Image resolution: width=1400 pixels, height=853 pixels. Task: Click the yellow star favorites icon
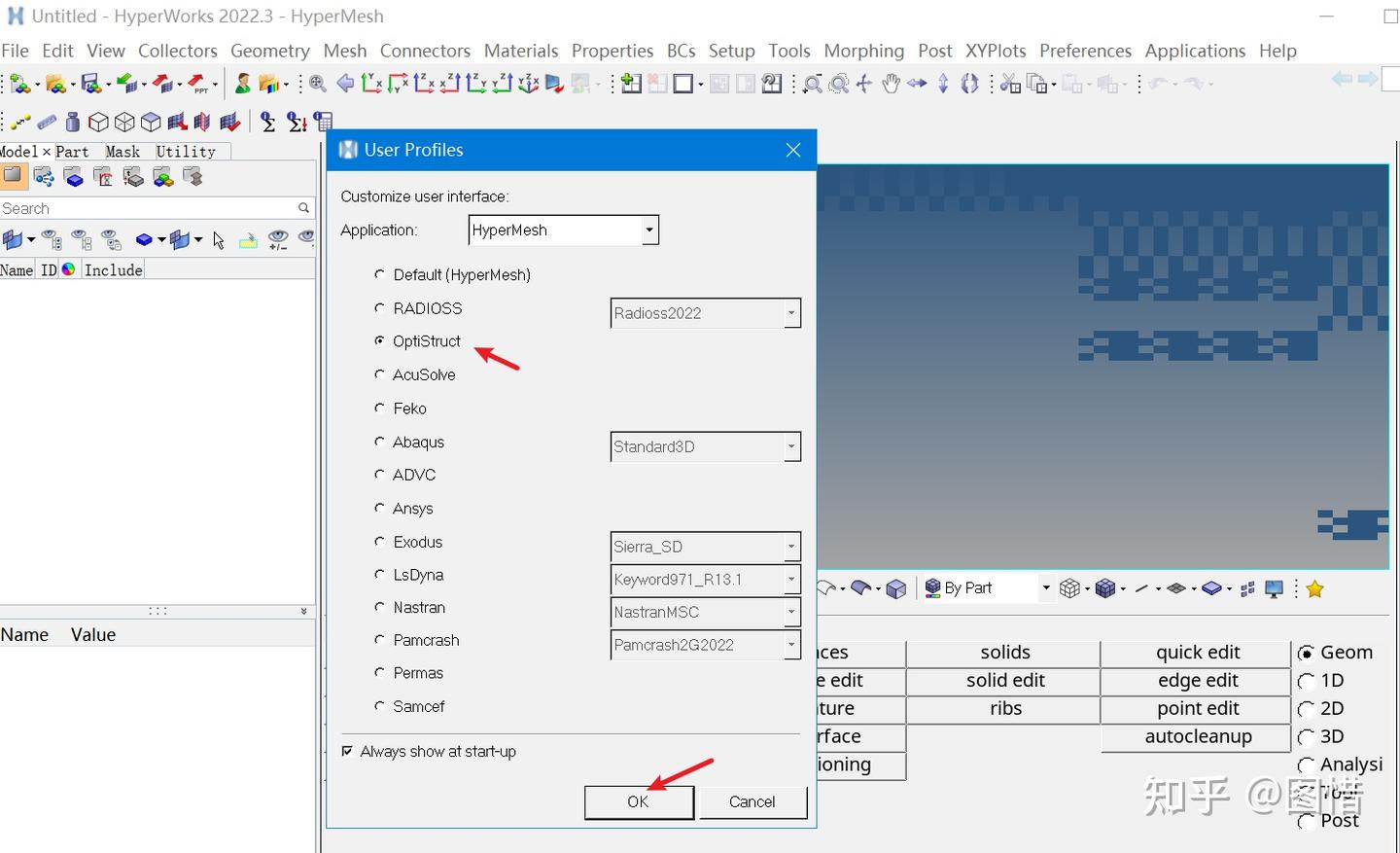click(1314, 588)
